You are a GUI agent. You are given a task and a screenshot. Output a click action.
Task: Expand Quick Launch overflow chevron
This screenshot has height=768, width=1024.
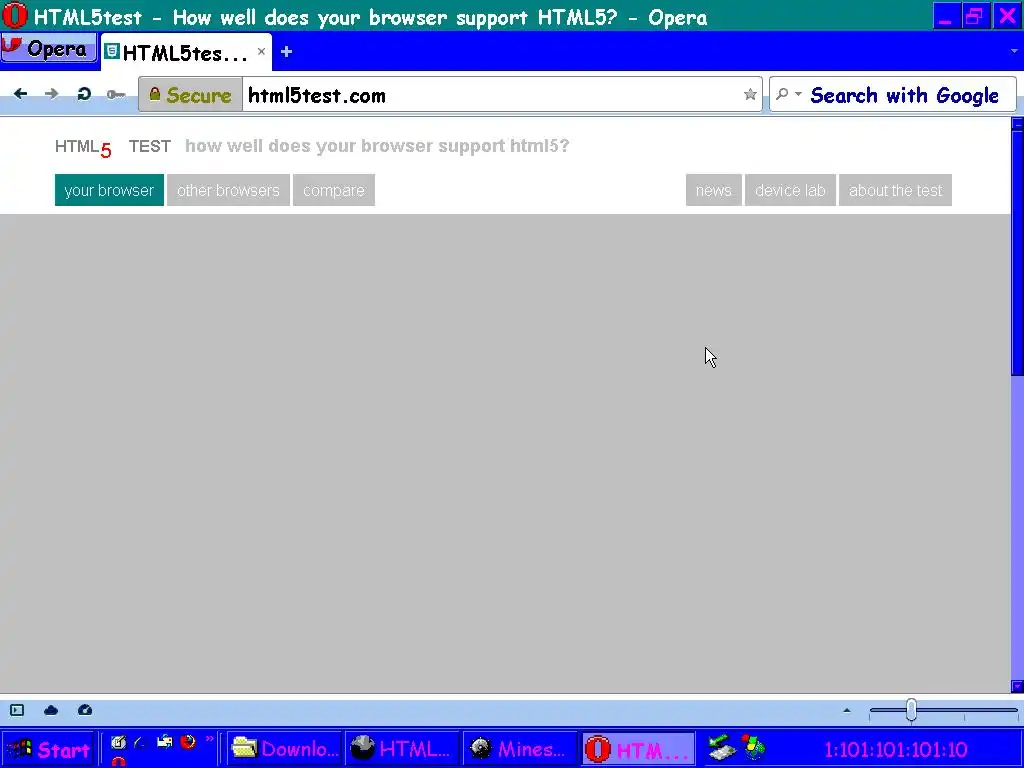pyautogui.click(x=209, y=740)
